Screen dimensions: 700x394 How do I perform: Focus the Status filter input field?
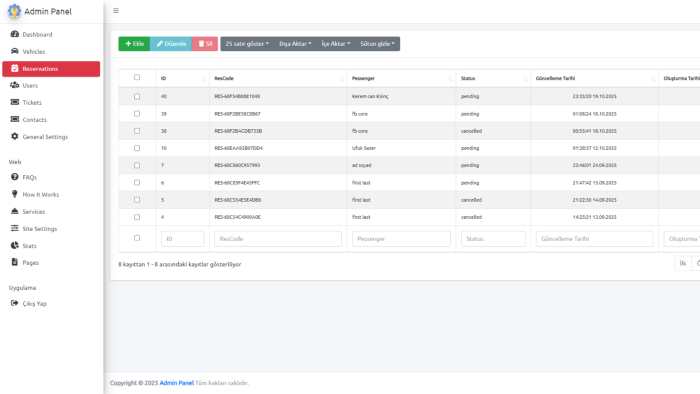pyautogui.click(x=493, y=239)
